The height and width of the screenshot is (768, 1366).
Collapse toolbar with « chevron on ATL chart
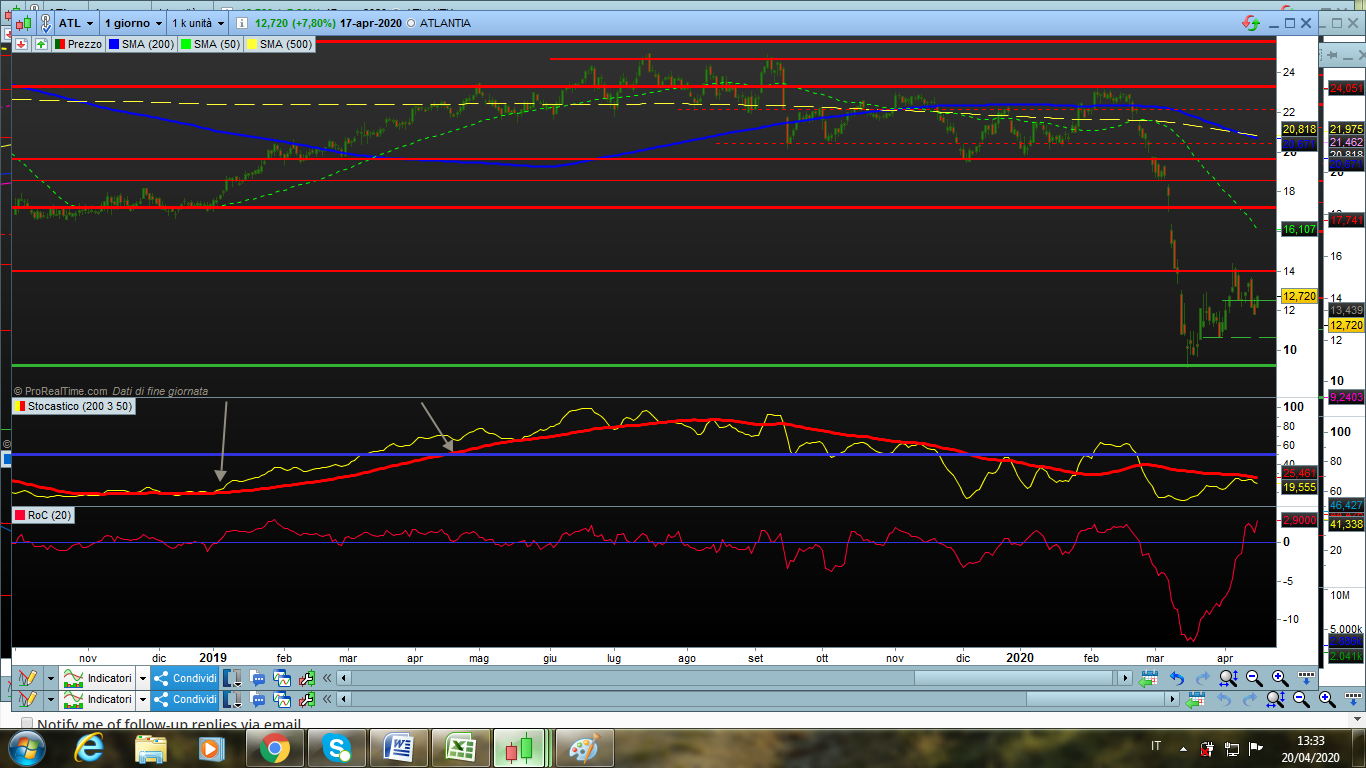(x=326, y=677)
